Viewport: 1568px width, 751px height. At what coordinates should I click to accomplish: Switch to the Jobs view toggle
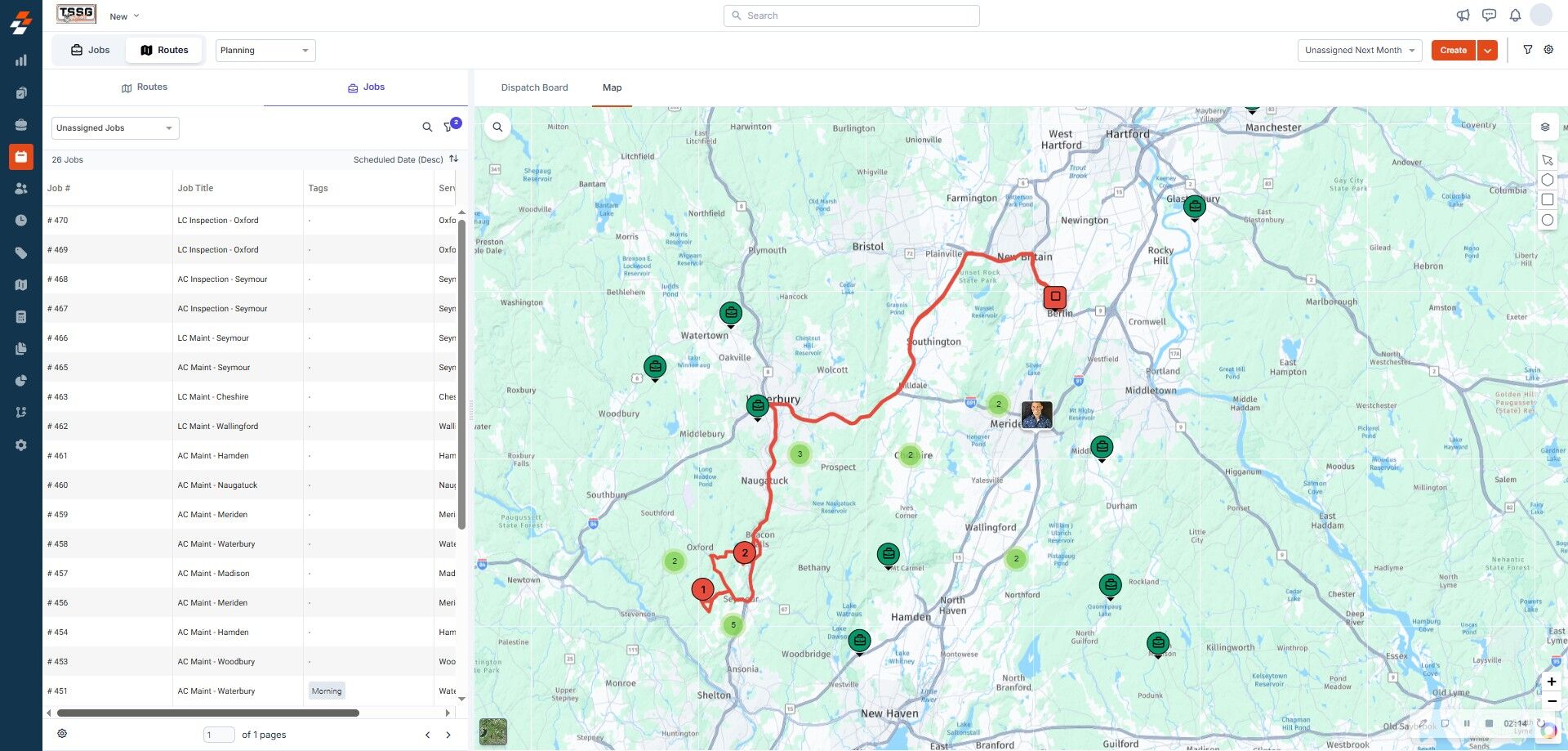(90, 50)
